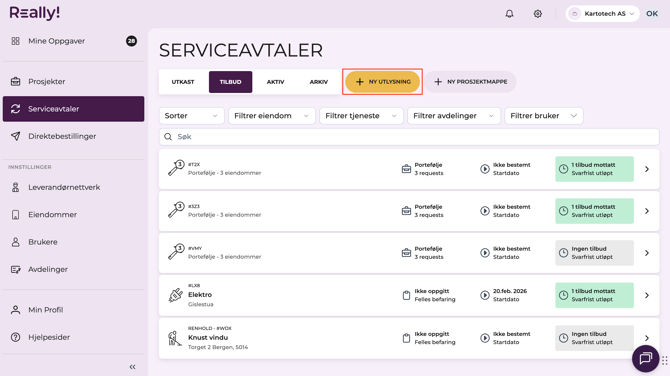Open the Filtrer tjeneste dropdown
This screenshot has height=376, width=670.
point(361,116)
